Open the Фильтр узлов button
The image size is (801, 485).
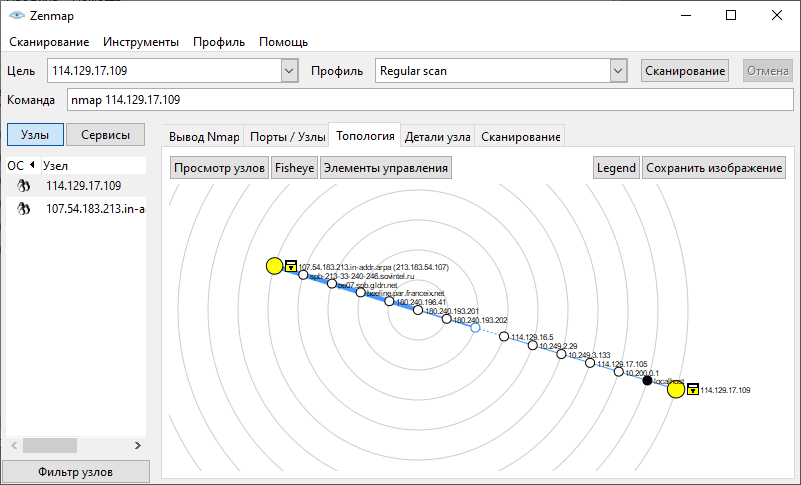pos(76,472)
